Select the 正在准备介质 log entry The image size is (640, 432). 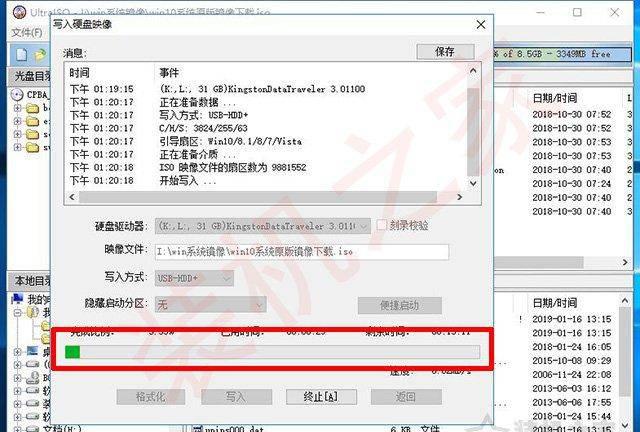tap(198, 154)
